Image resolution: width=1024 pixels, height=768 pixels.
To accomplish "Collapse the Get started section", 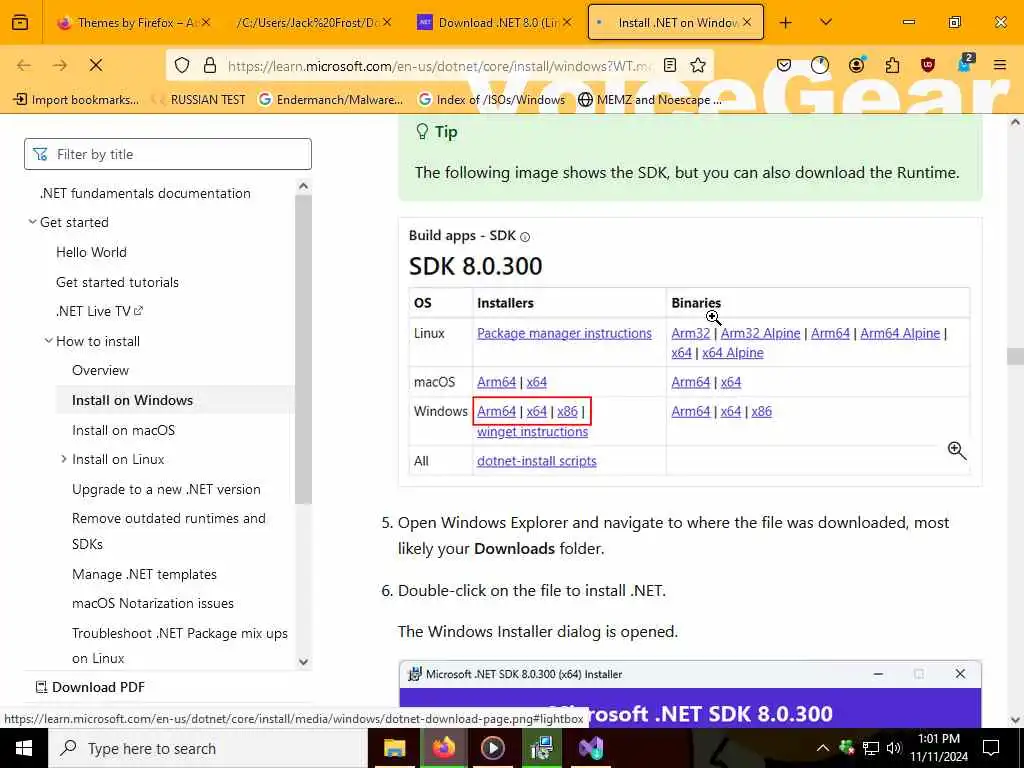I will pos(32,222).
